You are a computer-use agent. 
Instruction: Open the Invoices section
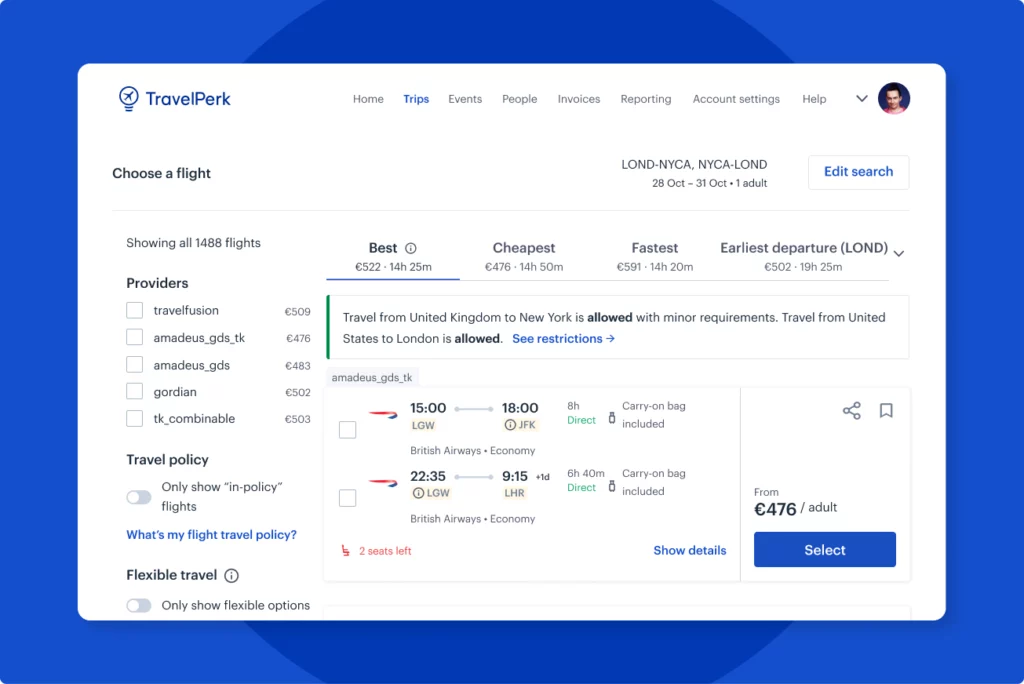pyautogui.click(x=578, y=99)
